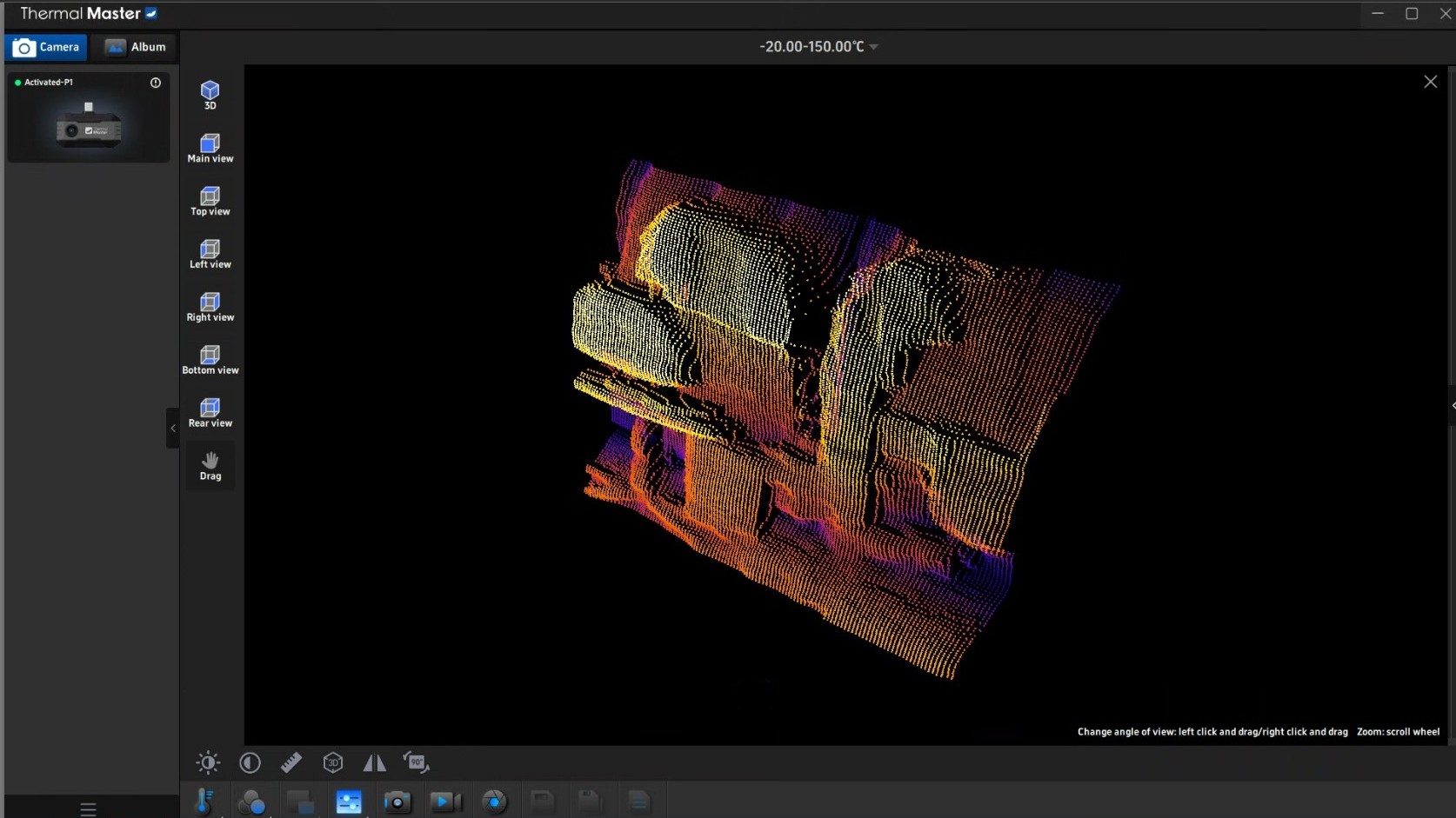Open the thermometer temperature measurement tool
Image resolution: width=1456 pixels, height=818 pixels.
[205, 801]
